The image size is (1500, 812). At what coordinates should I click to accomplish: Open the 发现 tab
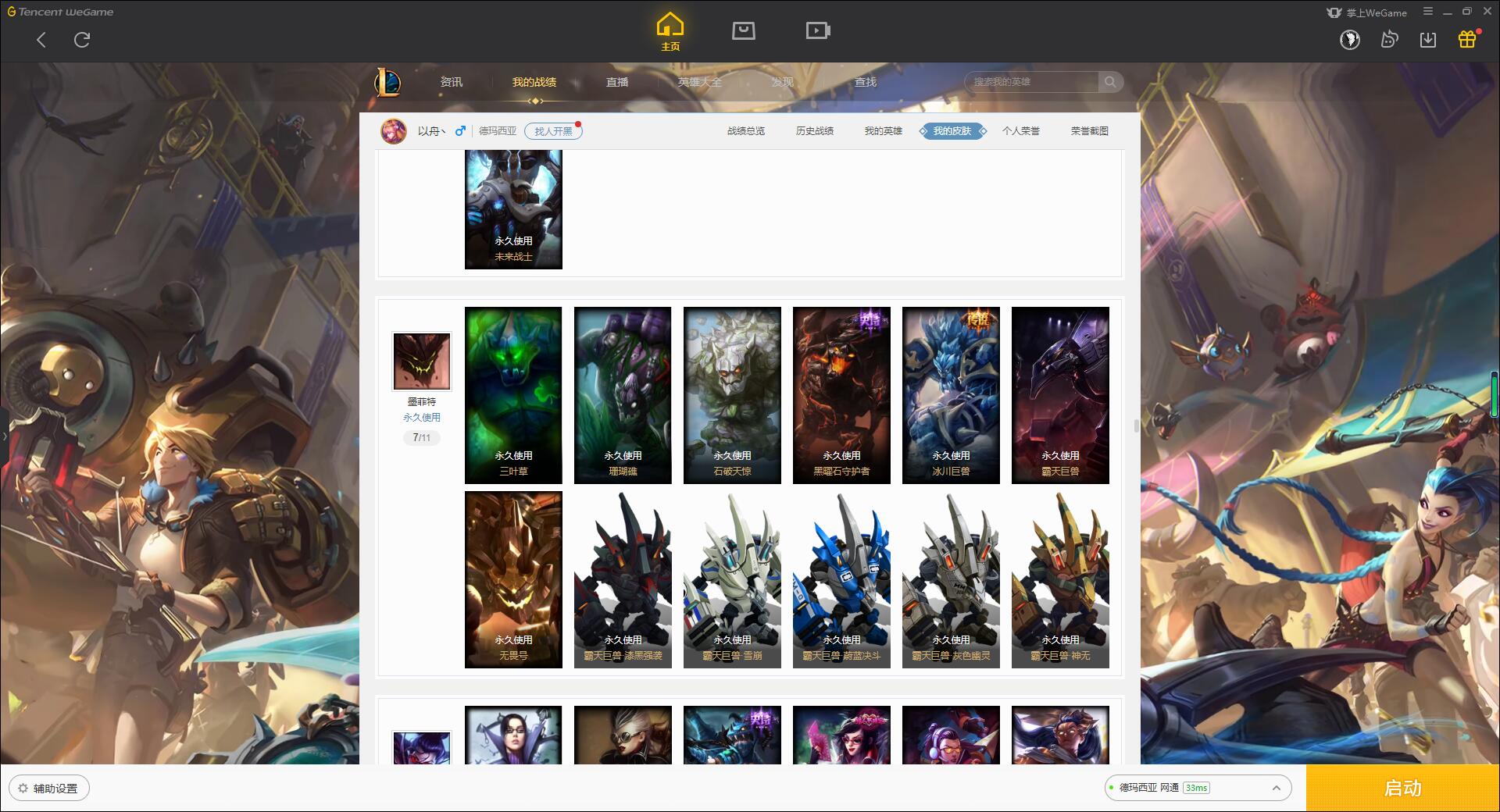pyautogui.click(x=783, y=82)
